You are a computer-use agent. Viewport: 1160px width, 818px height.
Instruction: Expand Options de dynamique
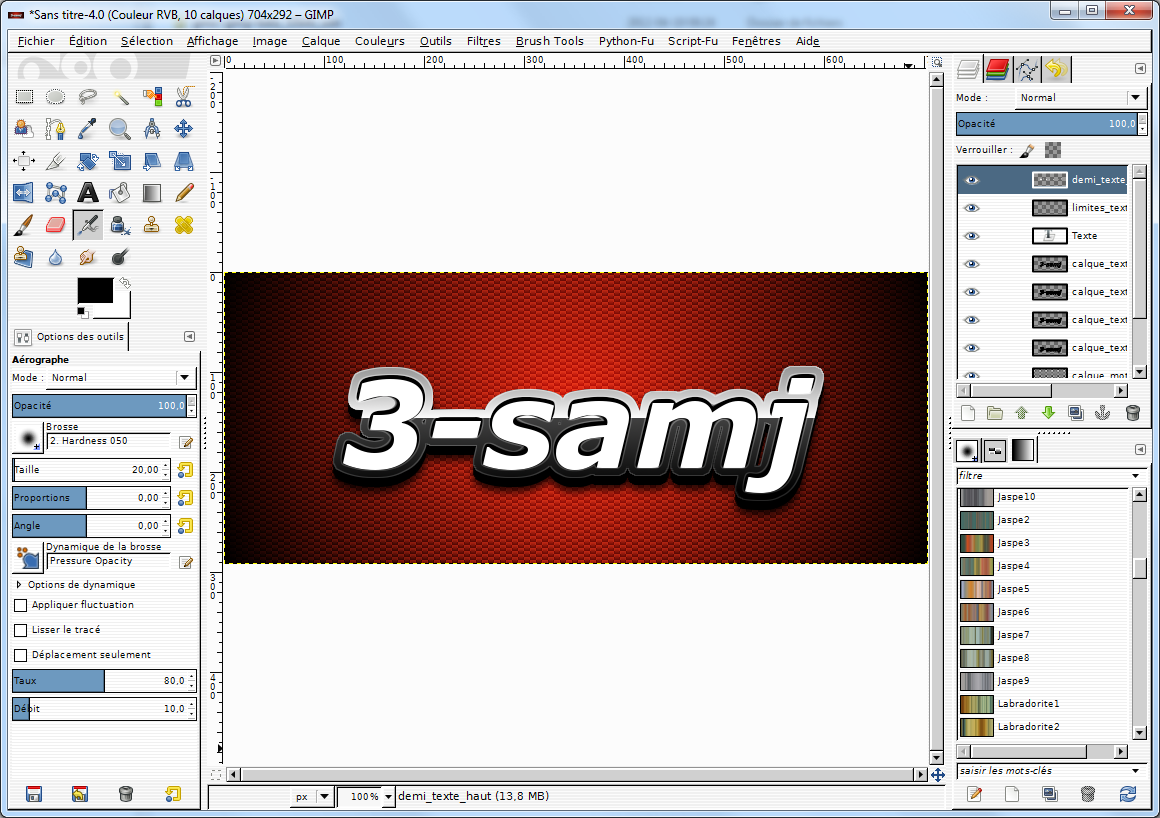(x=18, y=584)
